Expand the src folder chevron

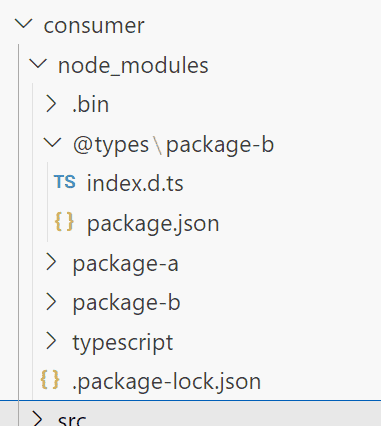(37, 419)
